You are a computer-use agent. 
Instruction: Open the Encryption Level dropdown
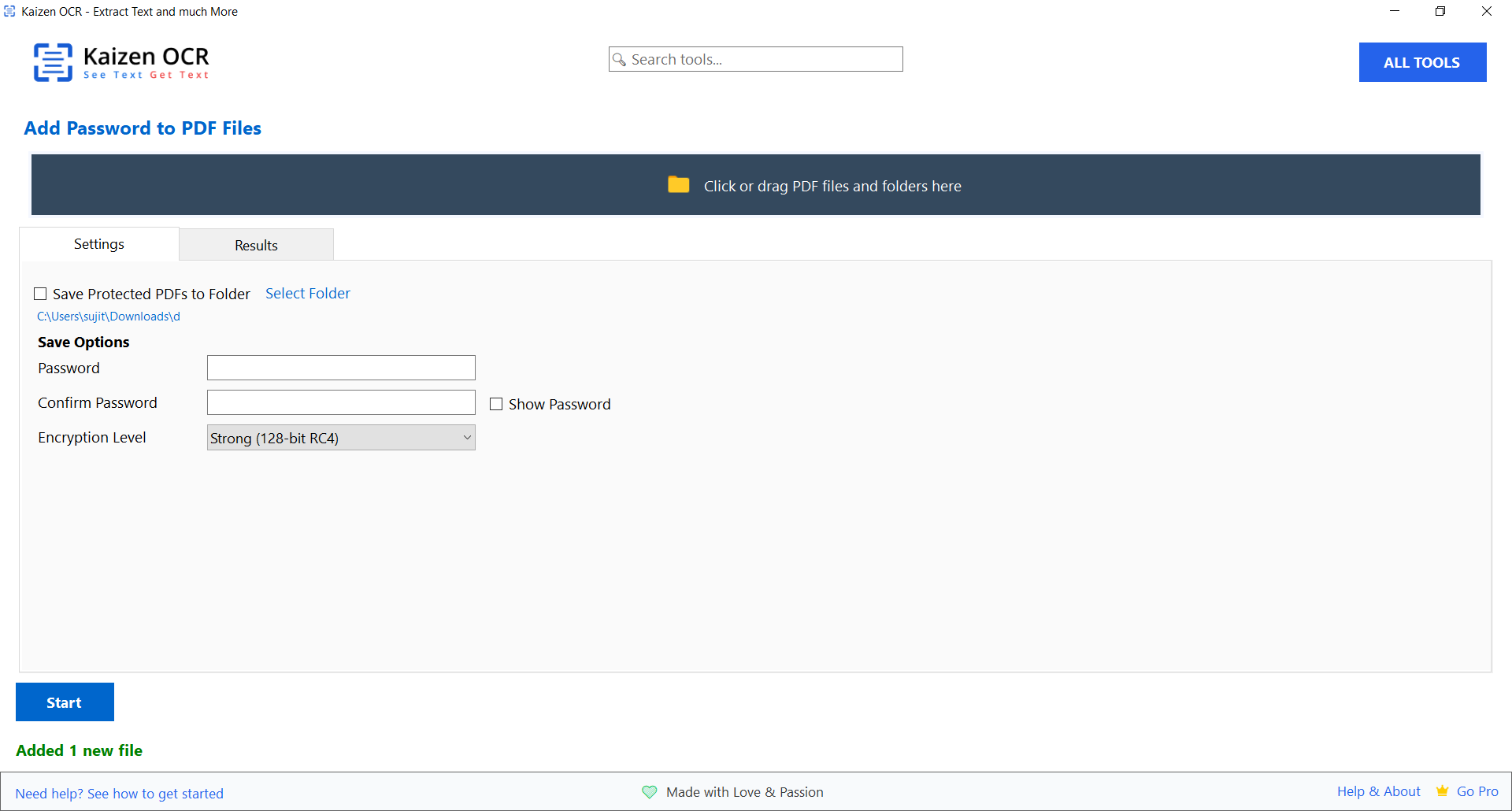tap(341, 438)
